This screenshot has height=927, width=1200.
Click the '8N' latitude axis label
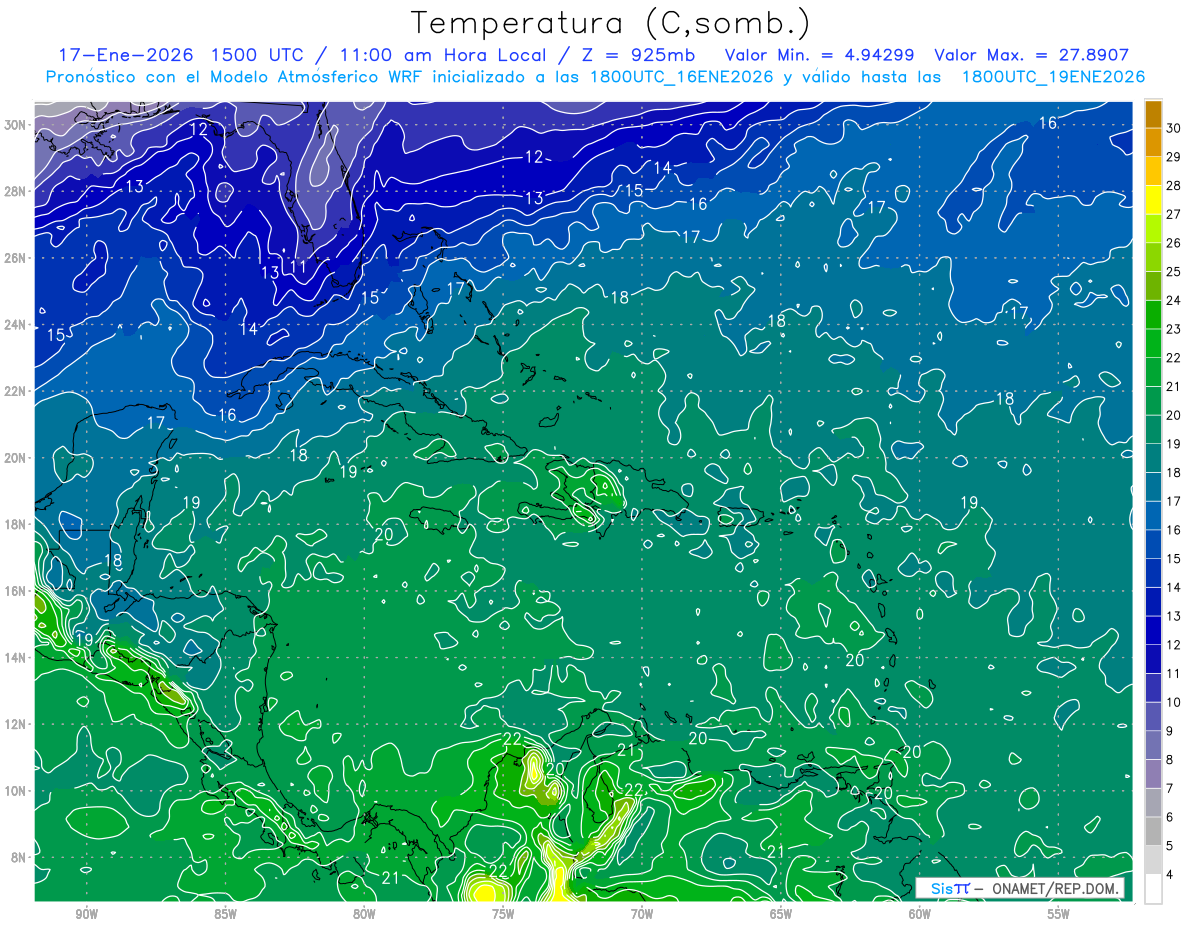[18, 857]
